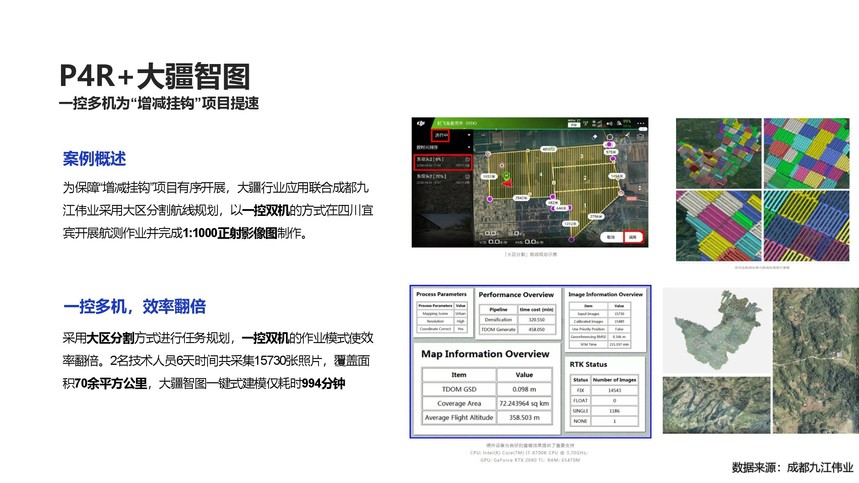The image size is (859, 483).
Task: Click the GPS satellite signal icon in header
Action: coord(585,123)
